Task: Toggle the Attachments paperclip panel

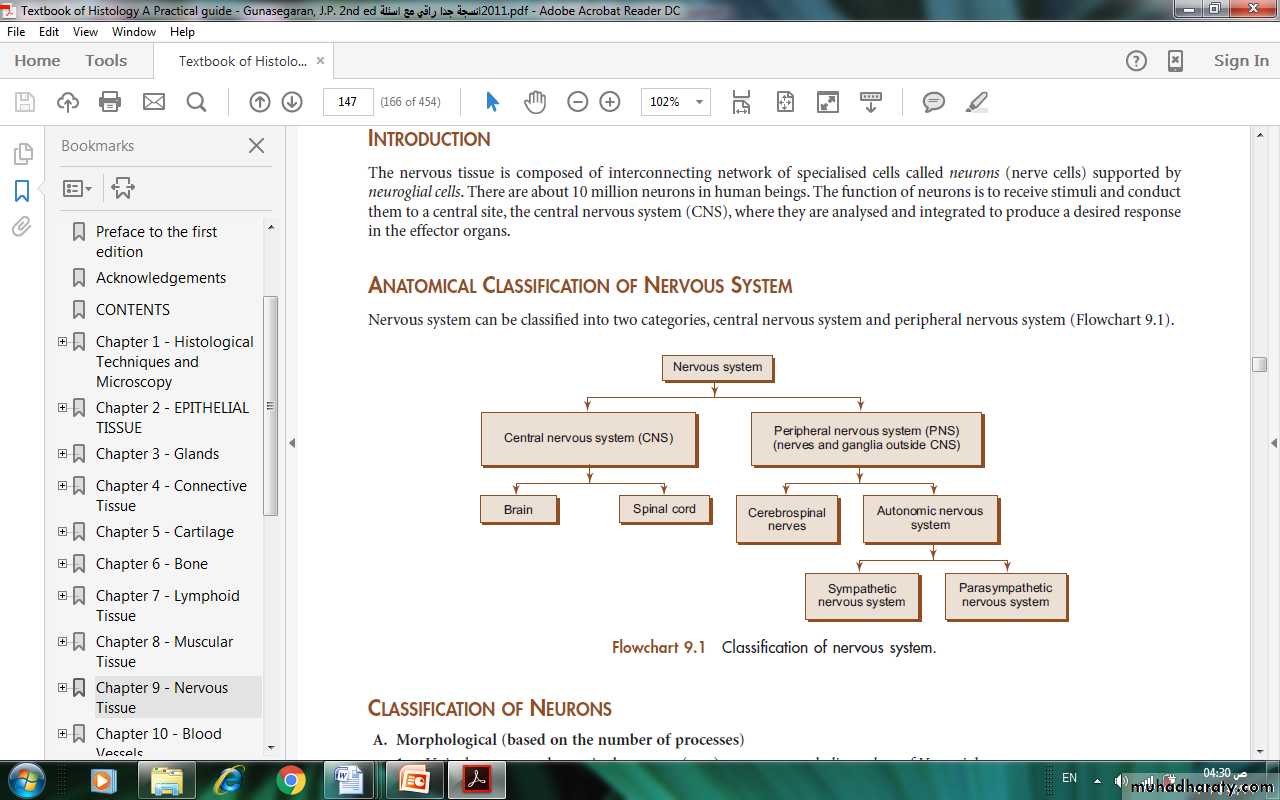Action: tap(22, 227)
